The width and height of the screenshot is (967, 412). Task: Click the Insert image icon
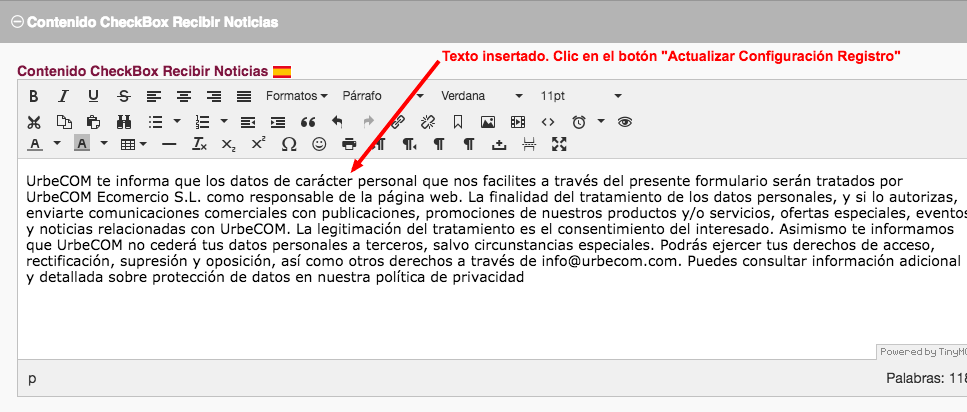[488, 122]
